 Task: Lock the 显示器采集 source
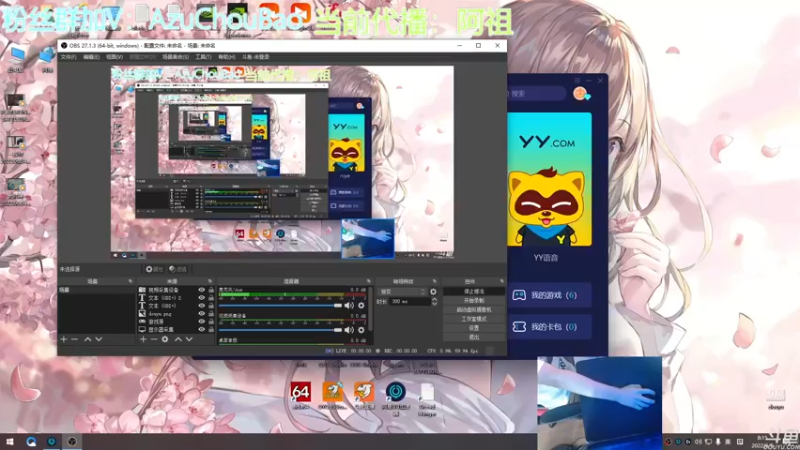click(211, 330)
